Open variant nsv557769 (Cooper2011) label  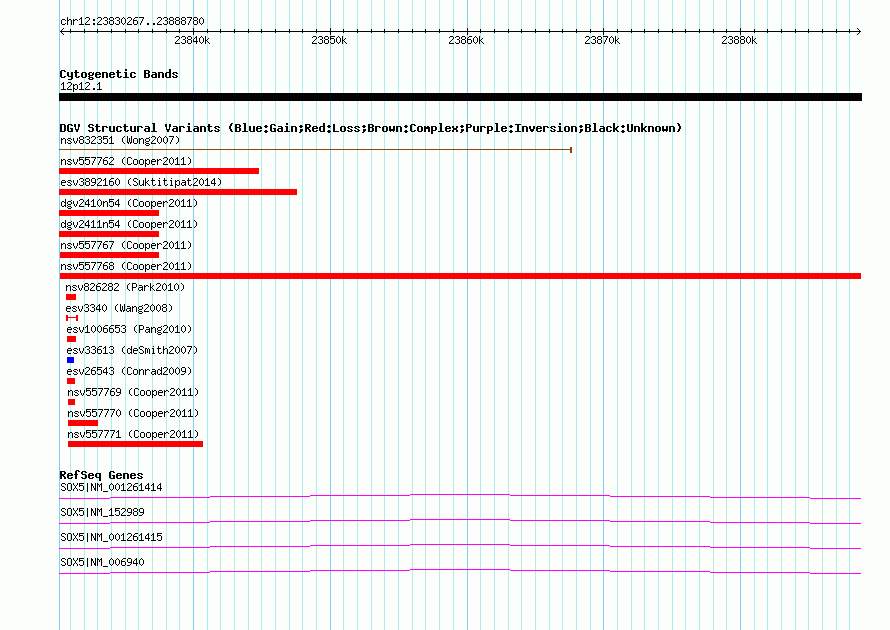click(x=133, y=392)
